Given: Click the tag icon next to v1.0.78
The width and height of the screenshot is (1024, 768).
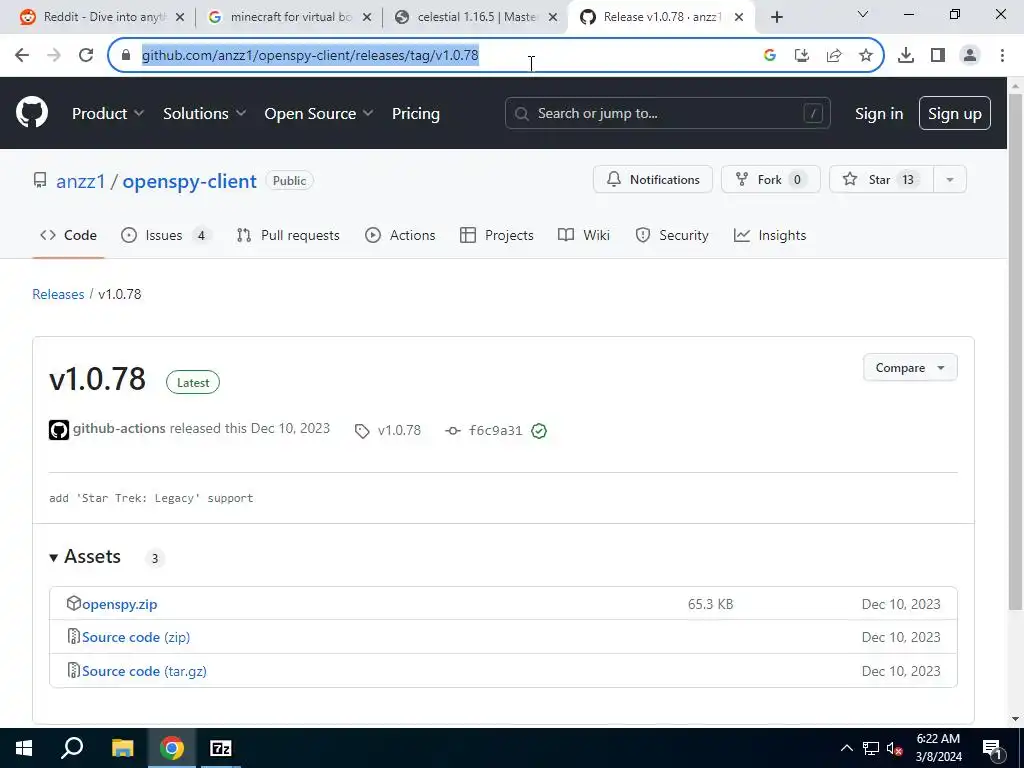Looking at the screenshot, I should 362,430.
